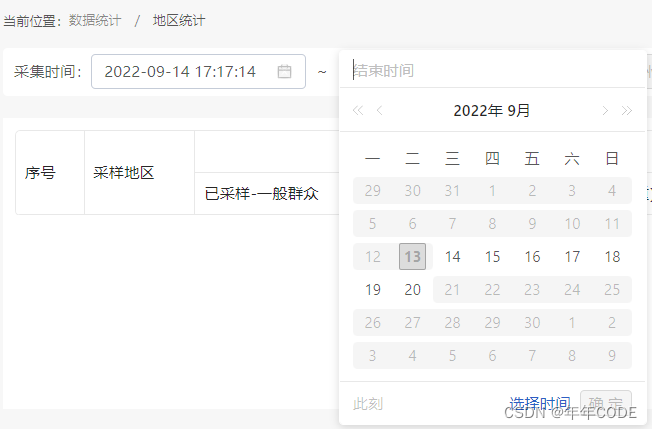
Task: Click the 地区统计 breadcrumb item
Action: tap(179, 20)
